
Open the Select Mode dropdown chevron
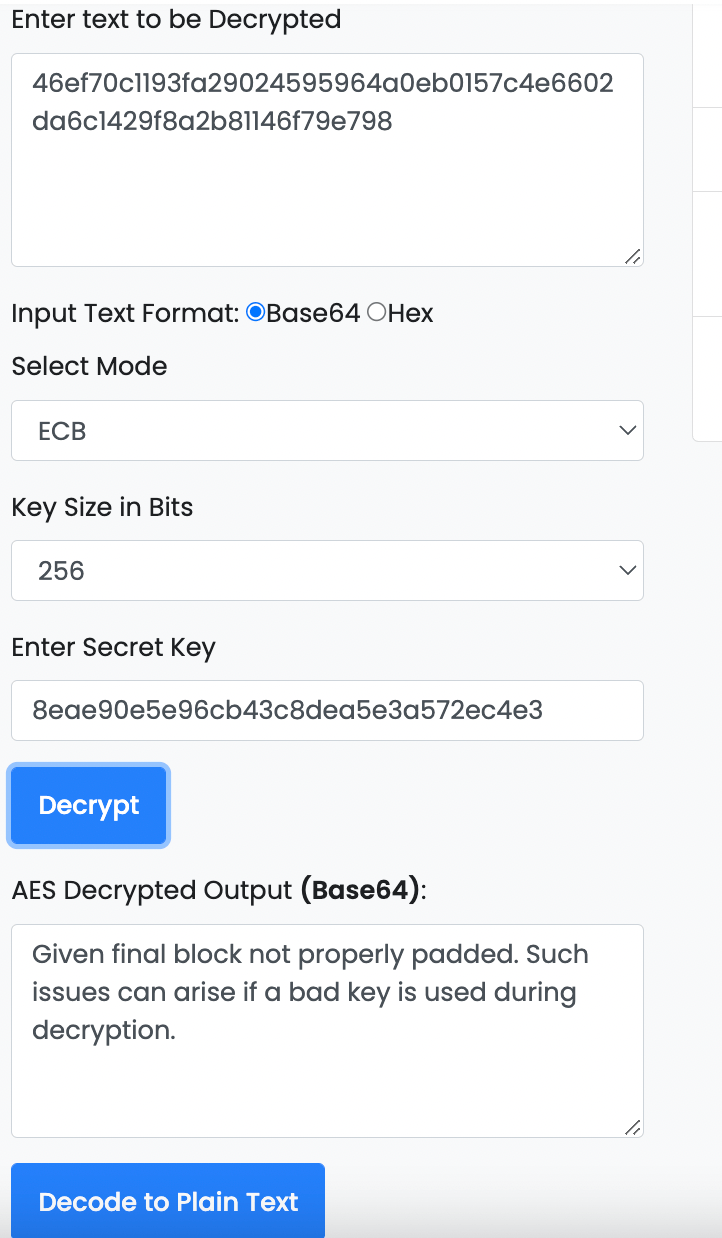click(x=627, y=430)
